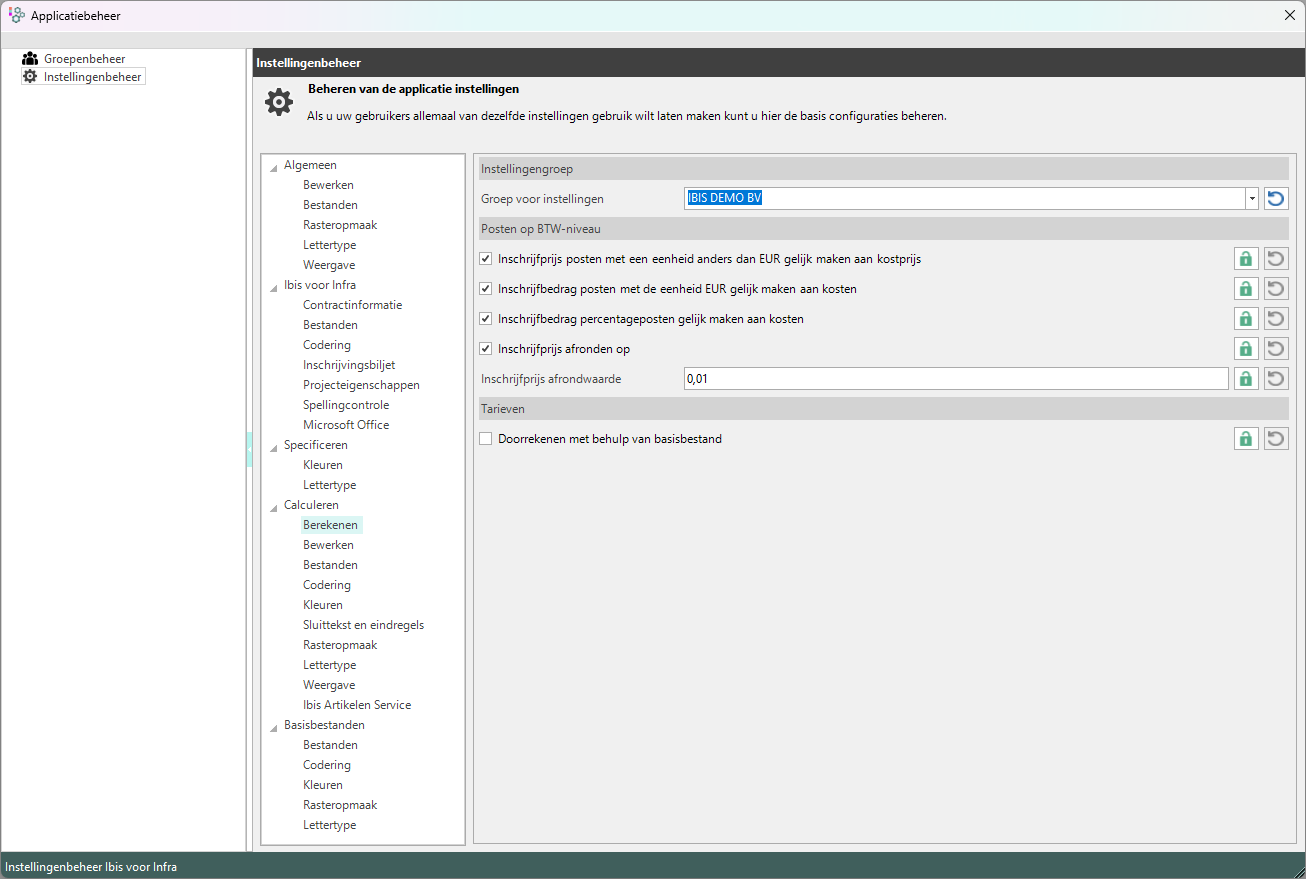Collapse the 'Calculeren' tree node
The height and width of the screenshot is (879, 1306).
274,506
